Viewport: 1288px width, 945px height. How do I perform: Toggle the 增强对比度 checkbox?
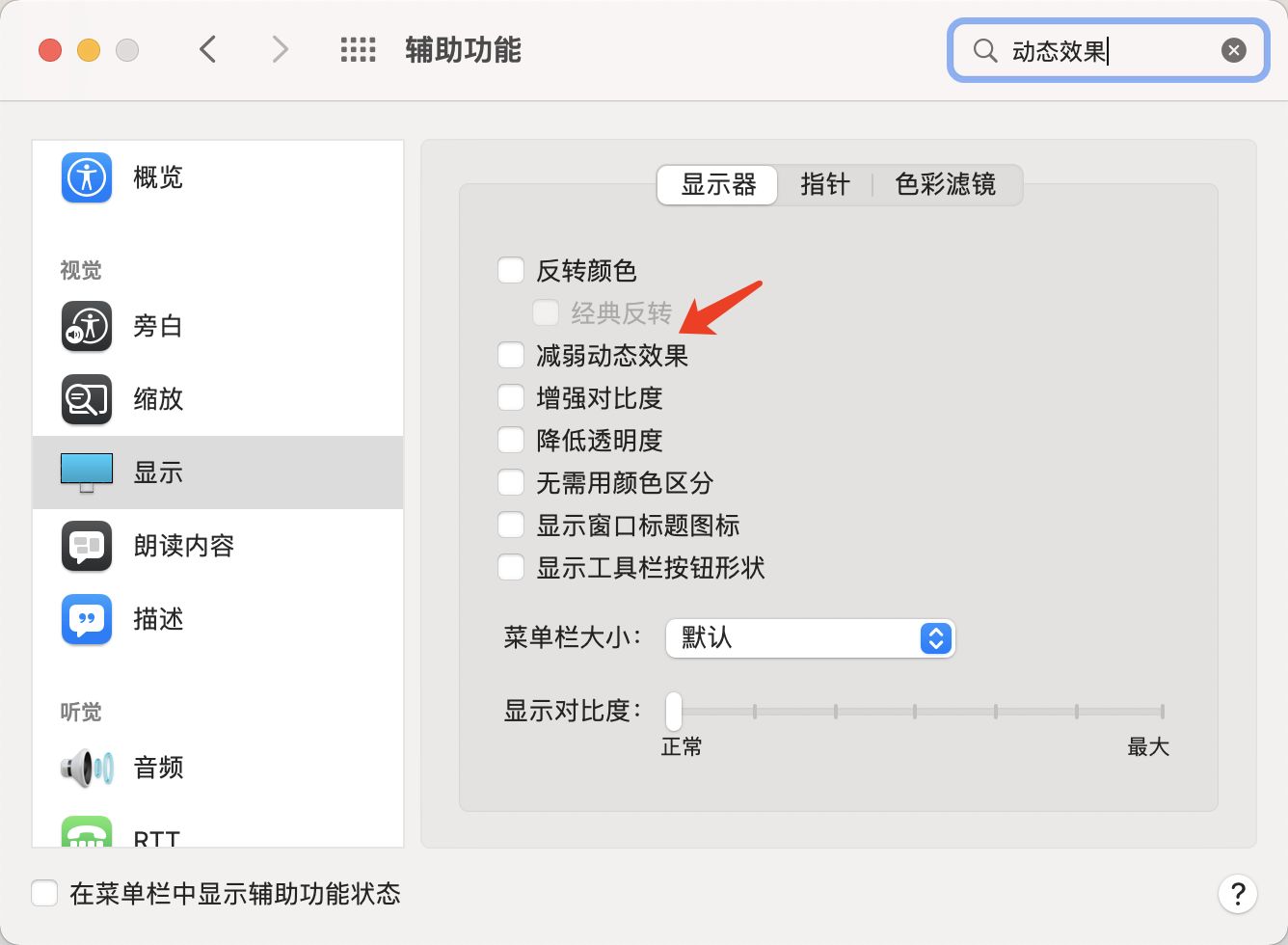511,398
